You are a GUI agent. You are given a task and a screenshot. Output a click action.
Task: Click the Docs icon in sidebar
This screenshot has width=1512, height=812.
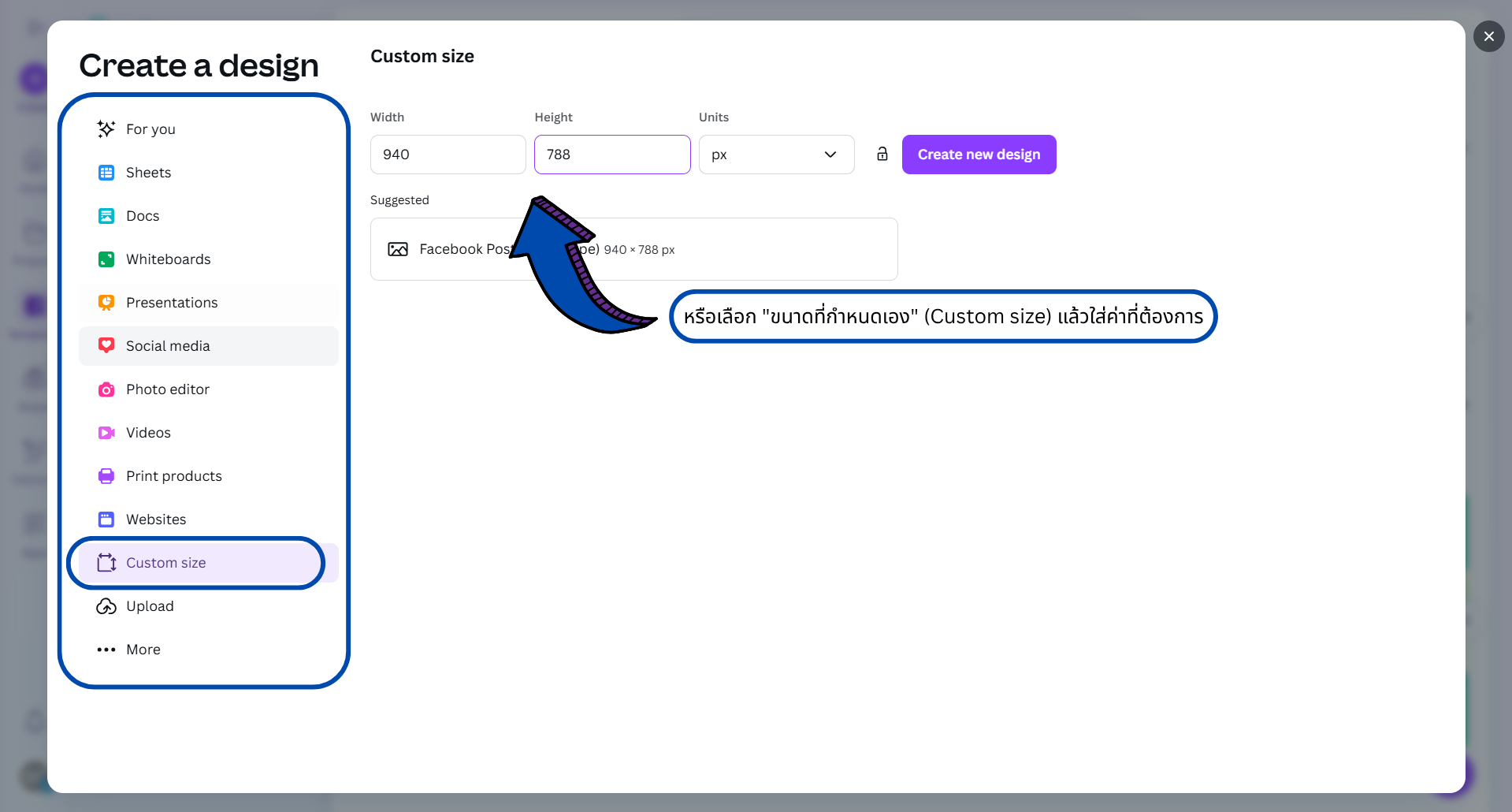click(106, 216)
